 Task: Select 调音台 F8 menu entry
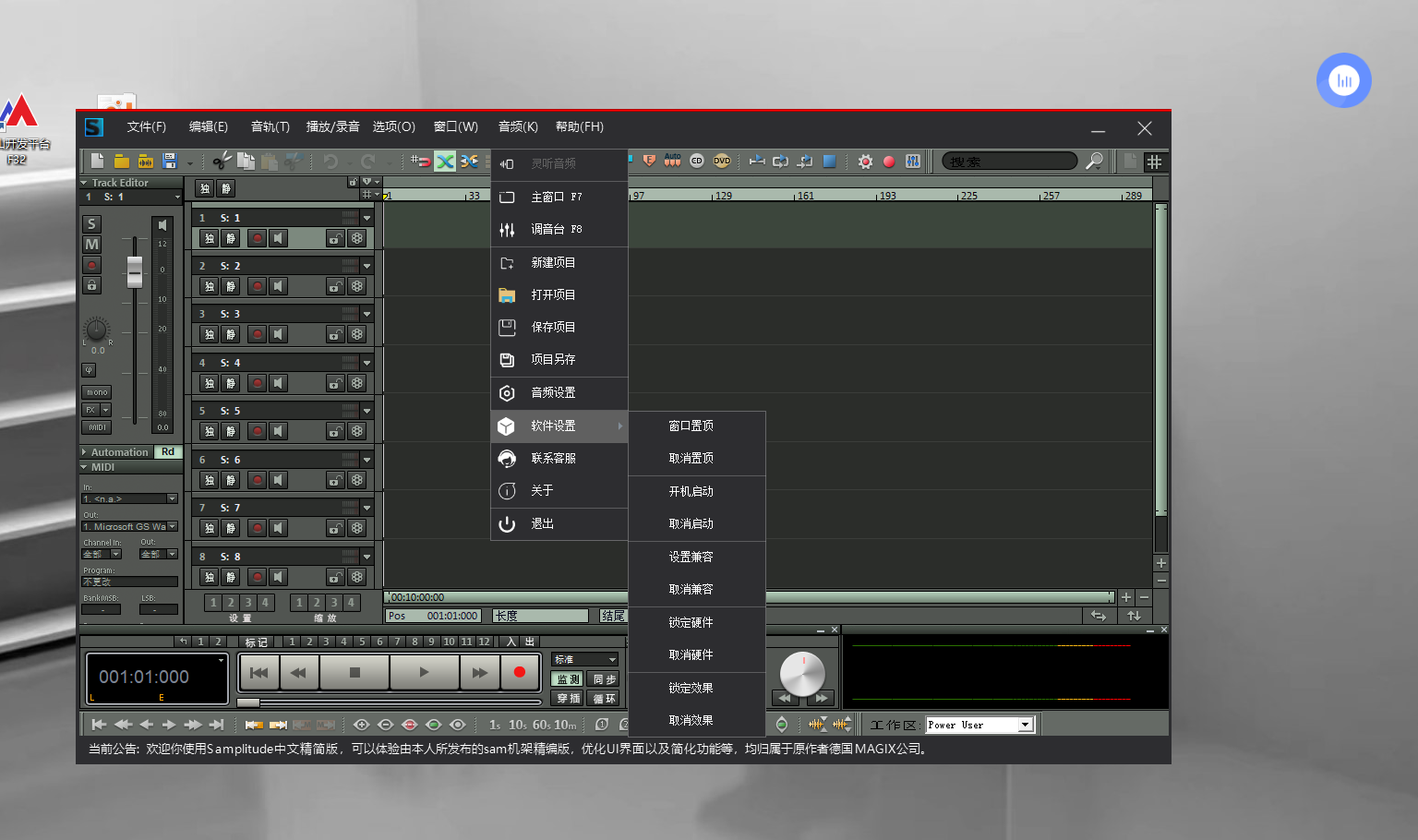pos(559,229)
